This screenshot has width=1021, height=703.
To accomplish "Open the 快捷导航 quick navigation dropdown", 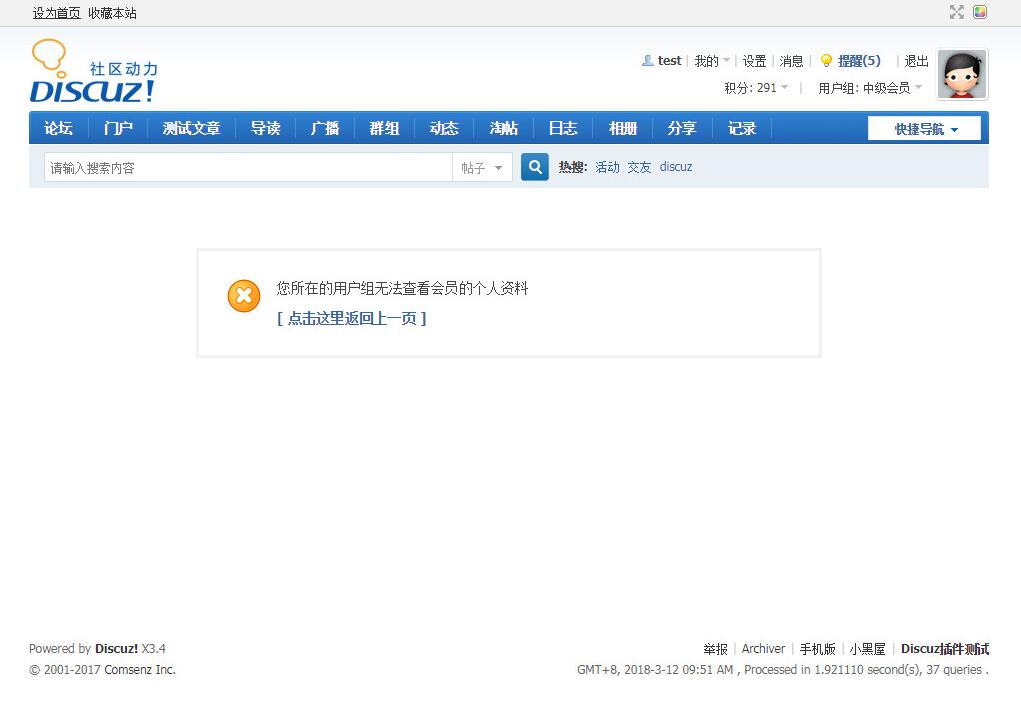I will (924, 129).
